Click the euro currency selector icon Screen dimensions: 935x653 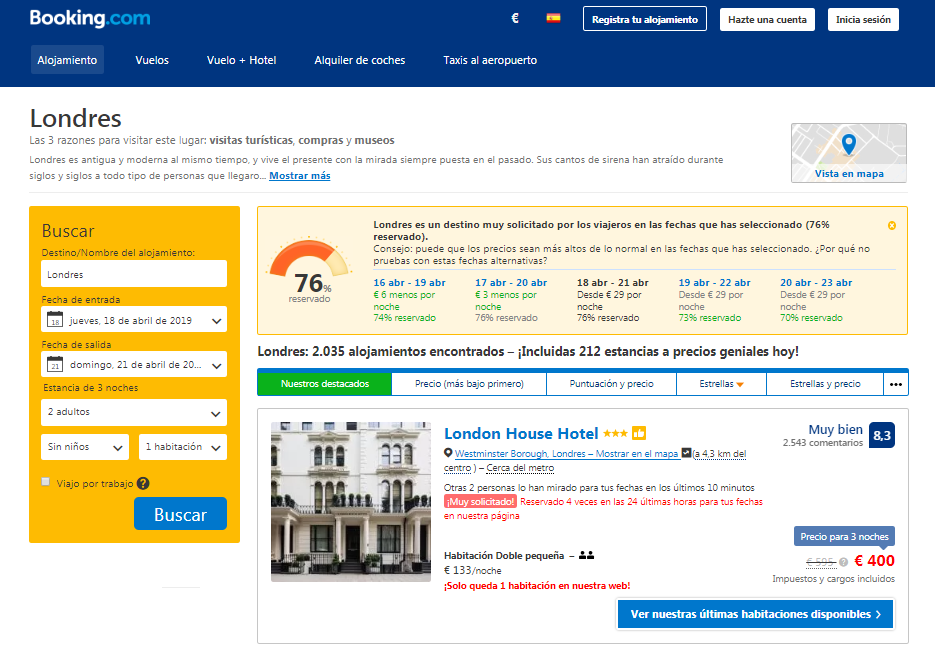tap(515, 19)
